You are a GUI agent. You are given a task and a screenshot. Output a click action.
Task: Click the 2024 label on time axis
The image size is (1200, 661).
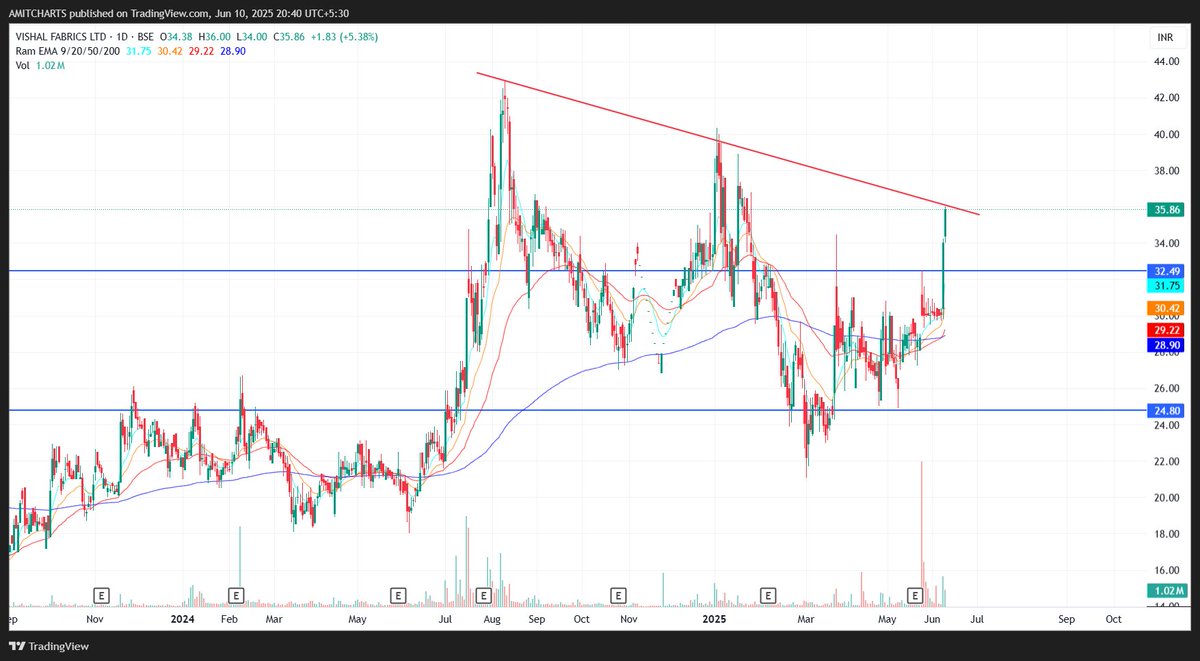click(x=182, y=620)
